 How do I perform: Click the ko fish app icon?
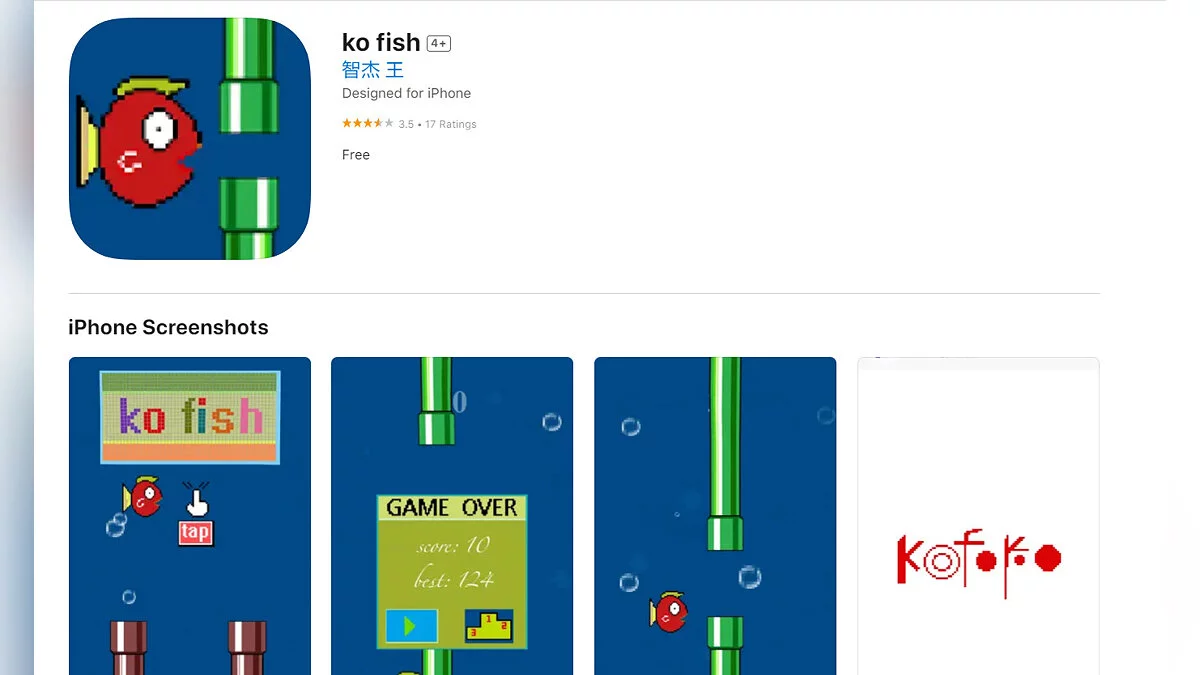click(x=190, y=139)
